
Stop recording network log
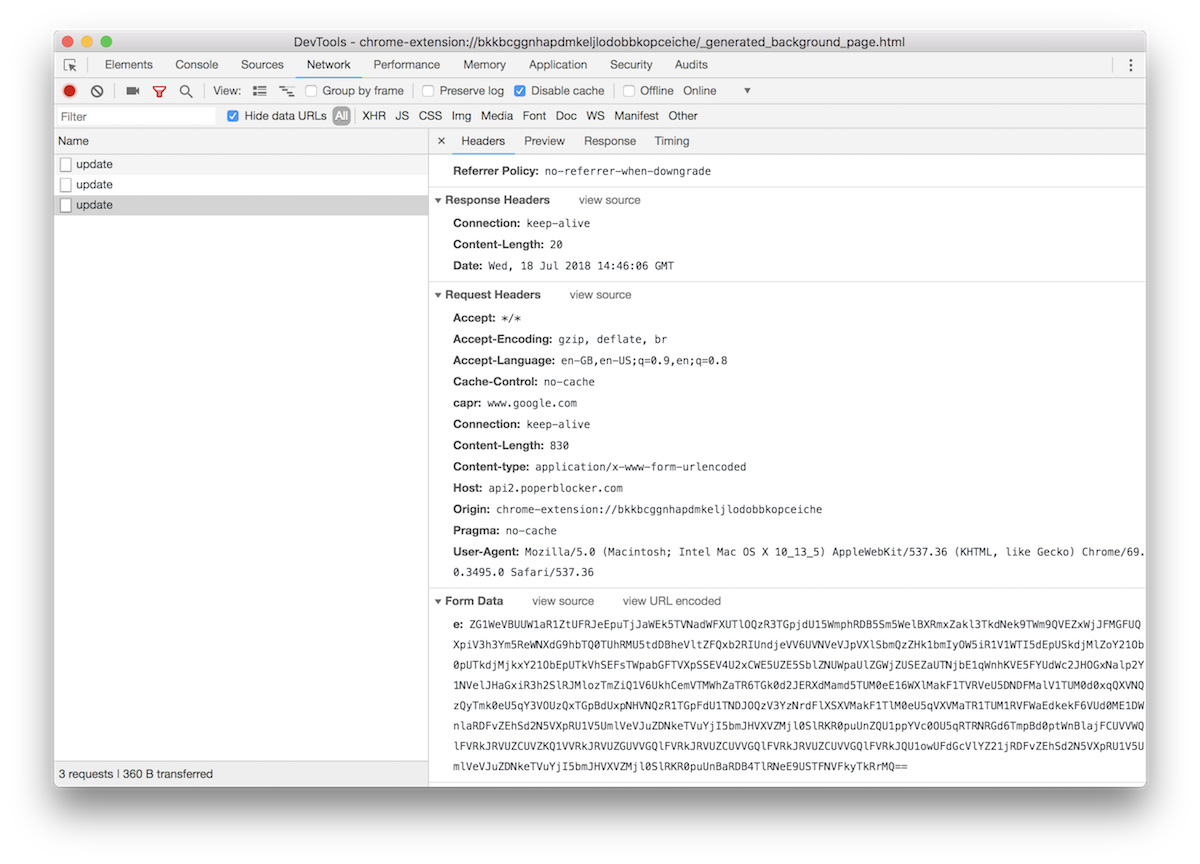tap(70, 91)
